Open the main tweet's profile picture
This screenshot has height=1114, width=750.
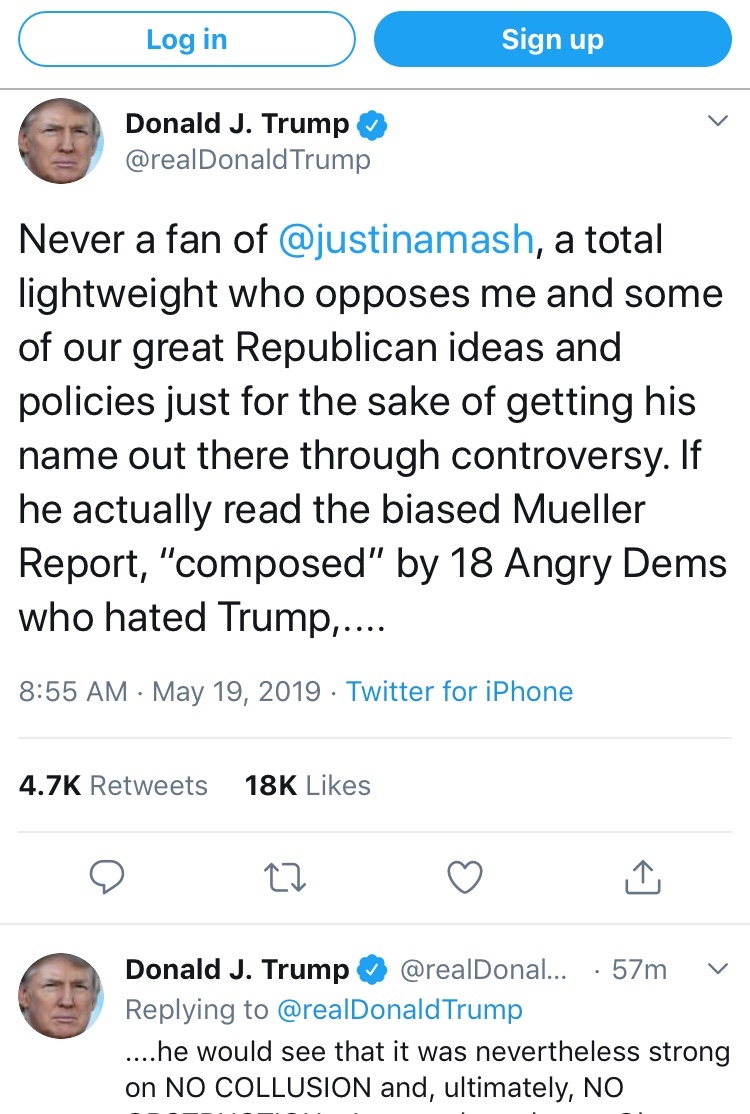pos(61,140)
